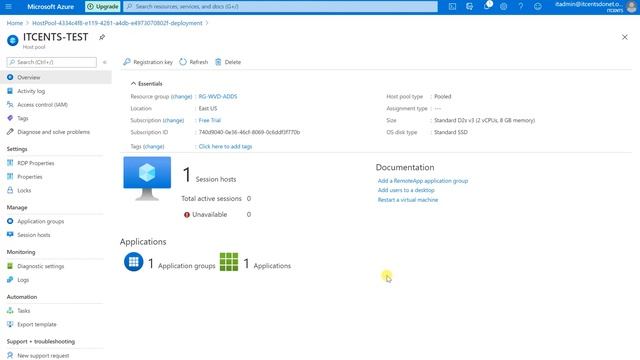The image size is (640, 360).
Task: Click the Diagnostic settings icon
Action: 10,266
